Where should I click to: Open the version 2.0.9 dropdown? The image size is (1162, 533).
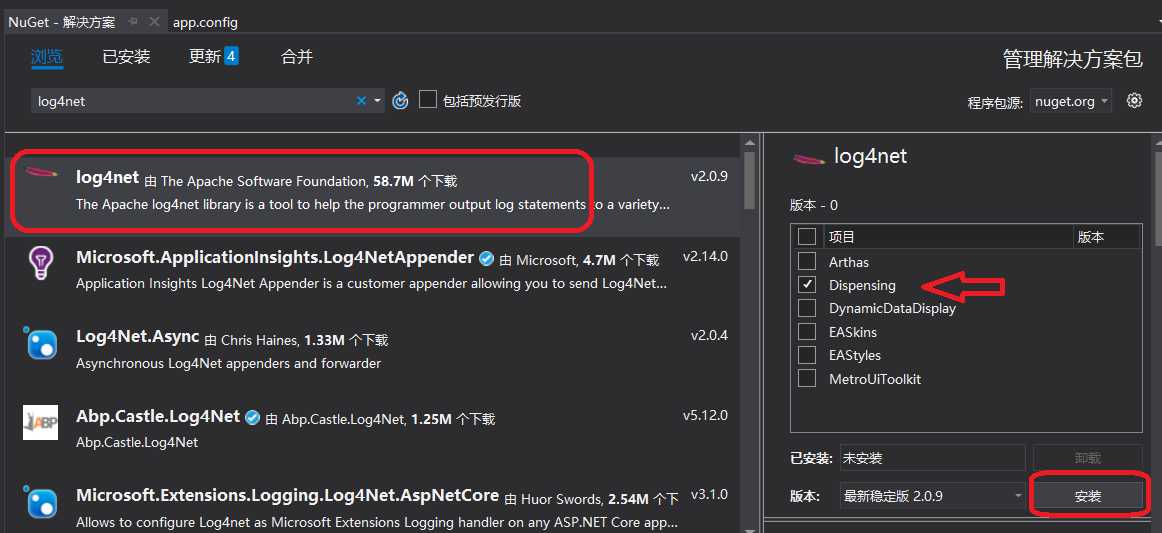[x=932, y=496]
